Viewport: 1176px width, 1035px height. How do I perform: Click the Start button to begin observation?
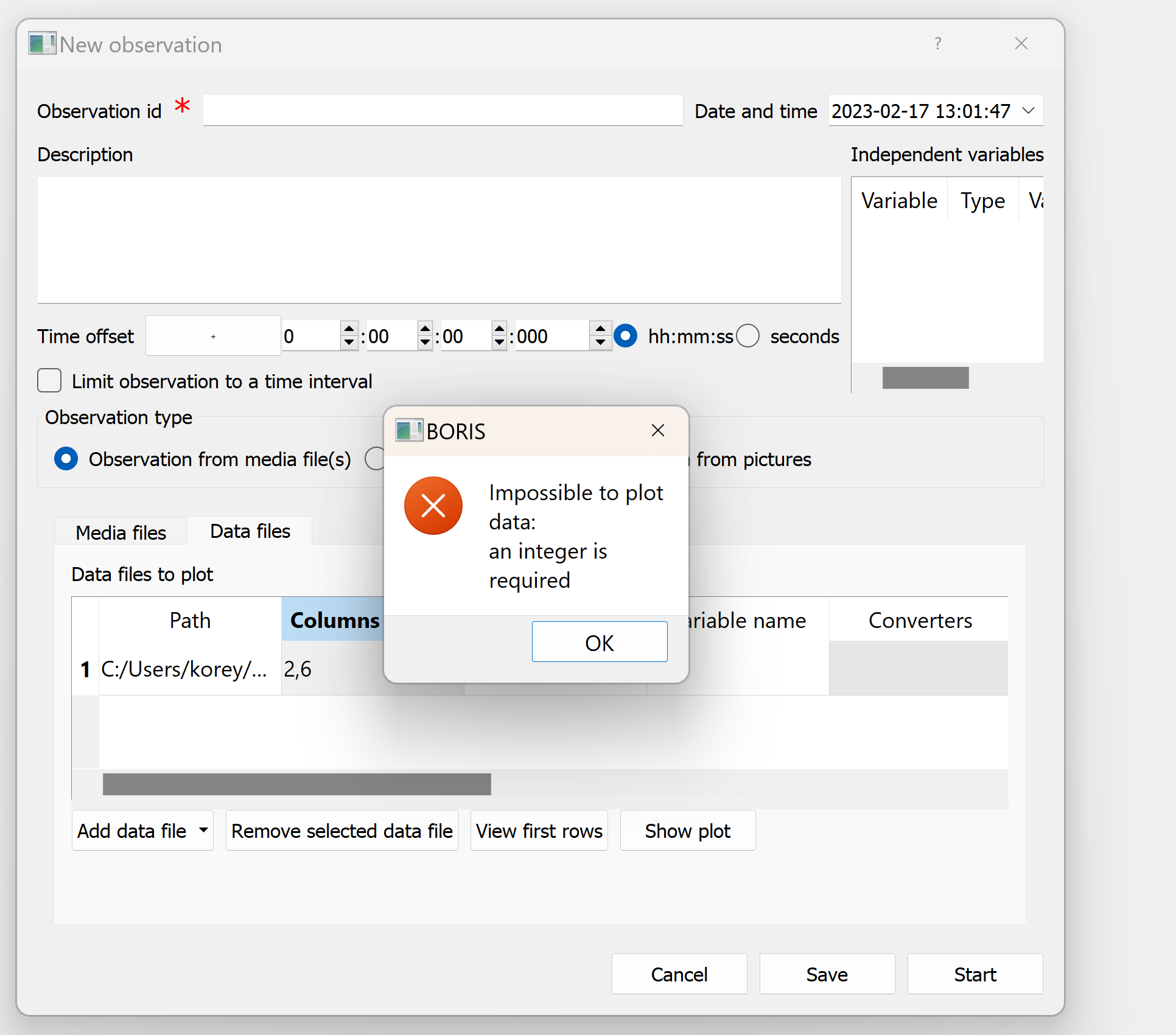click(974, 974)
